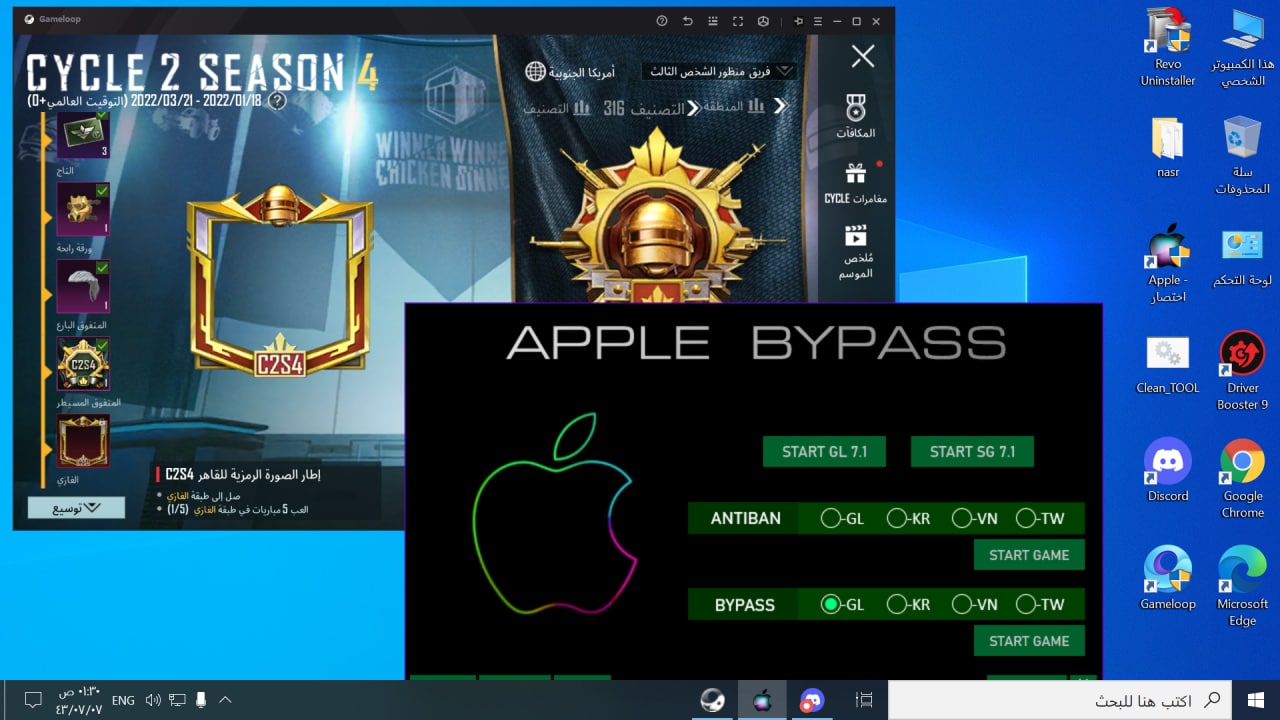
Task: Show hidden system tray icons
Action: (225, 700)
